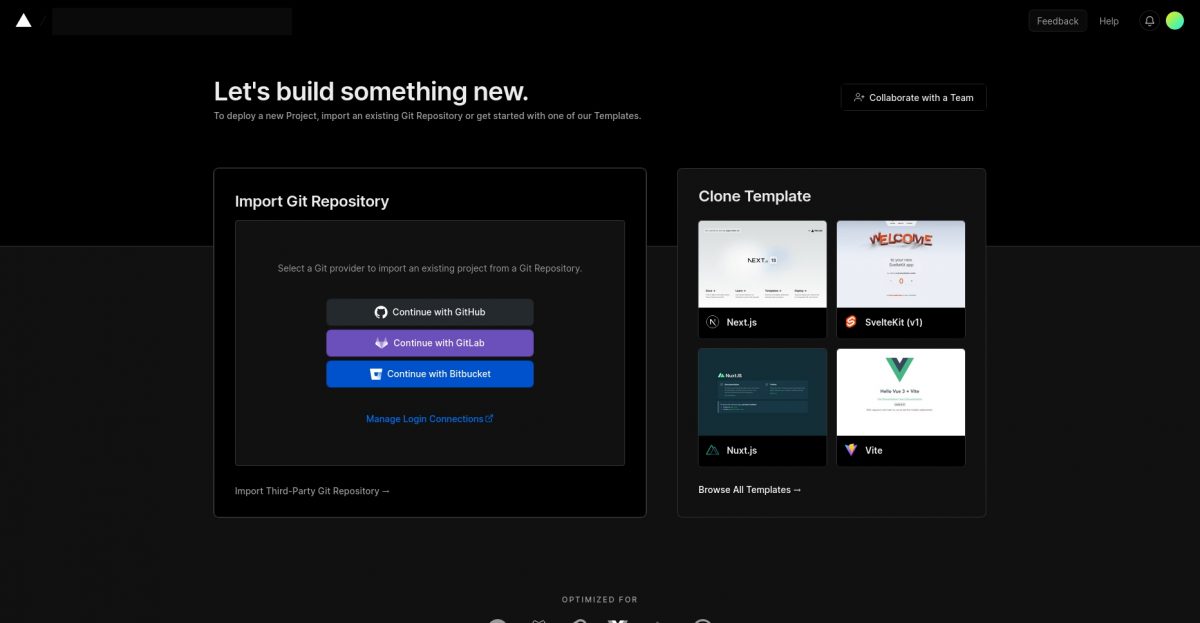Click the add-user icon in Collaborate button

[859, 98]
